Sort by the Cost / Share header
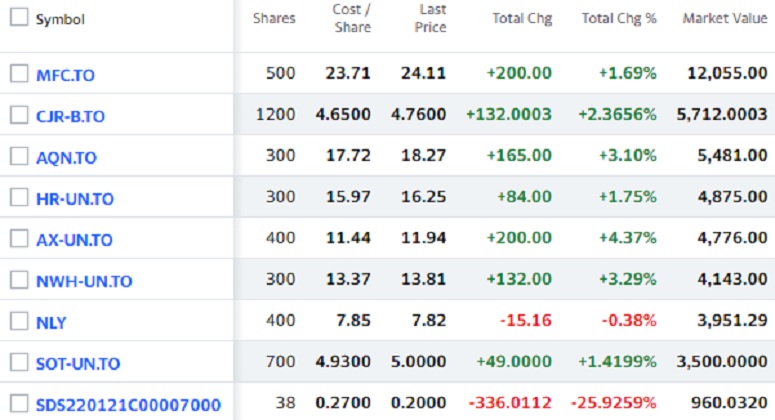775x420 pixels. coord(352,18)
